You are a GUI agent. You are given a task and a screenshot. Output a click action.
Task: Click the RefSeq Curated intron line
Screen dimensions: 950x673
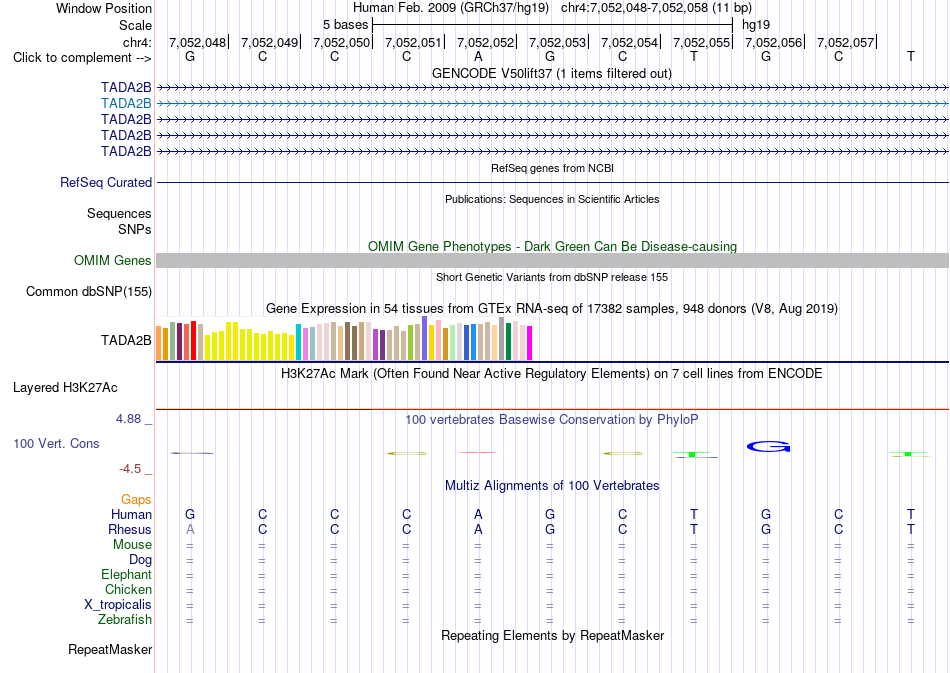click(553, 182)
